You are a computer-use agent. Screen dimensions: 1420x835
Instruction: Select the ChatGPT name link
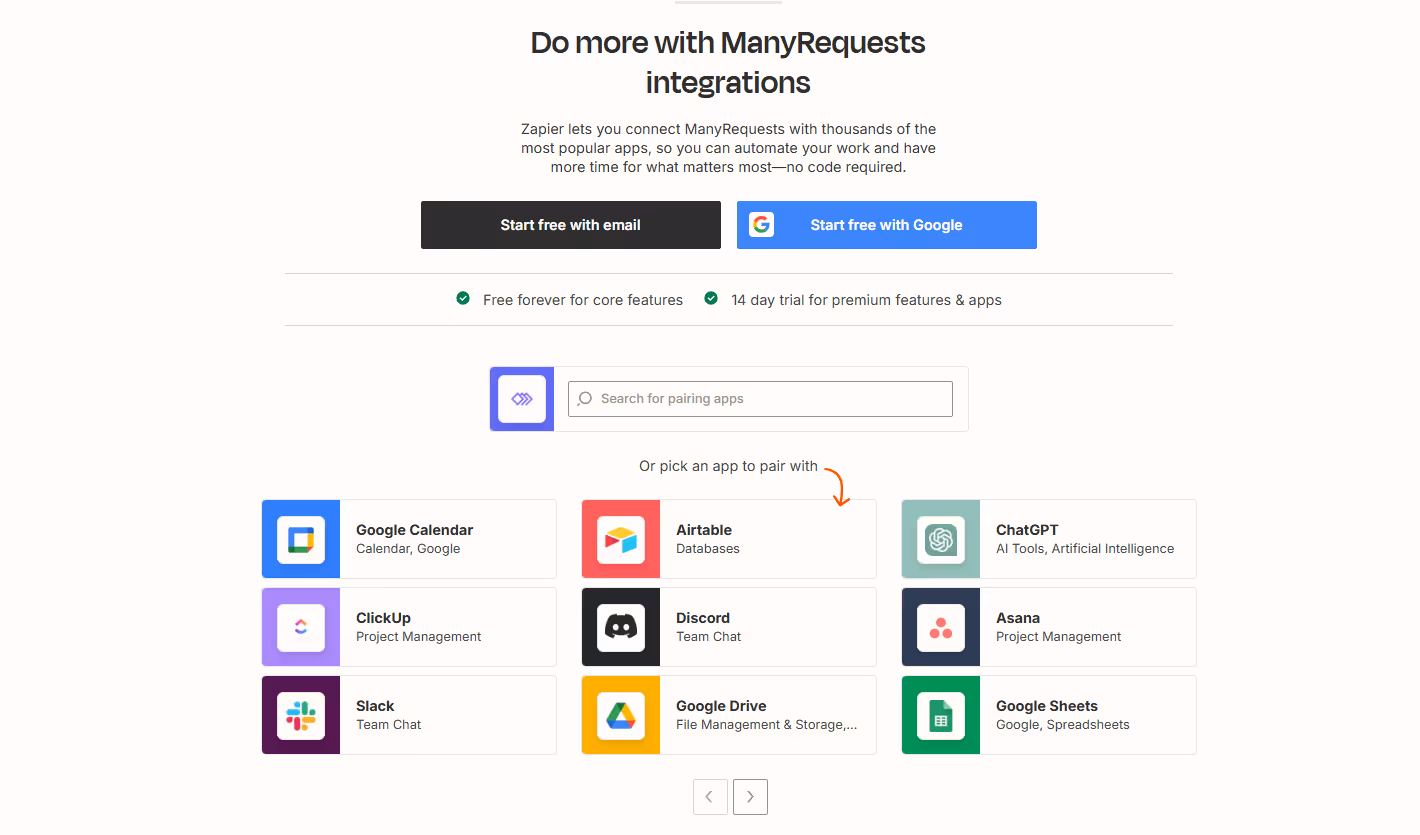[x=1027, y=530]
